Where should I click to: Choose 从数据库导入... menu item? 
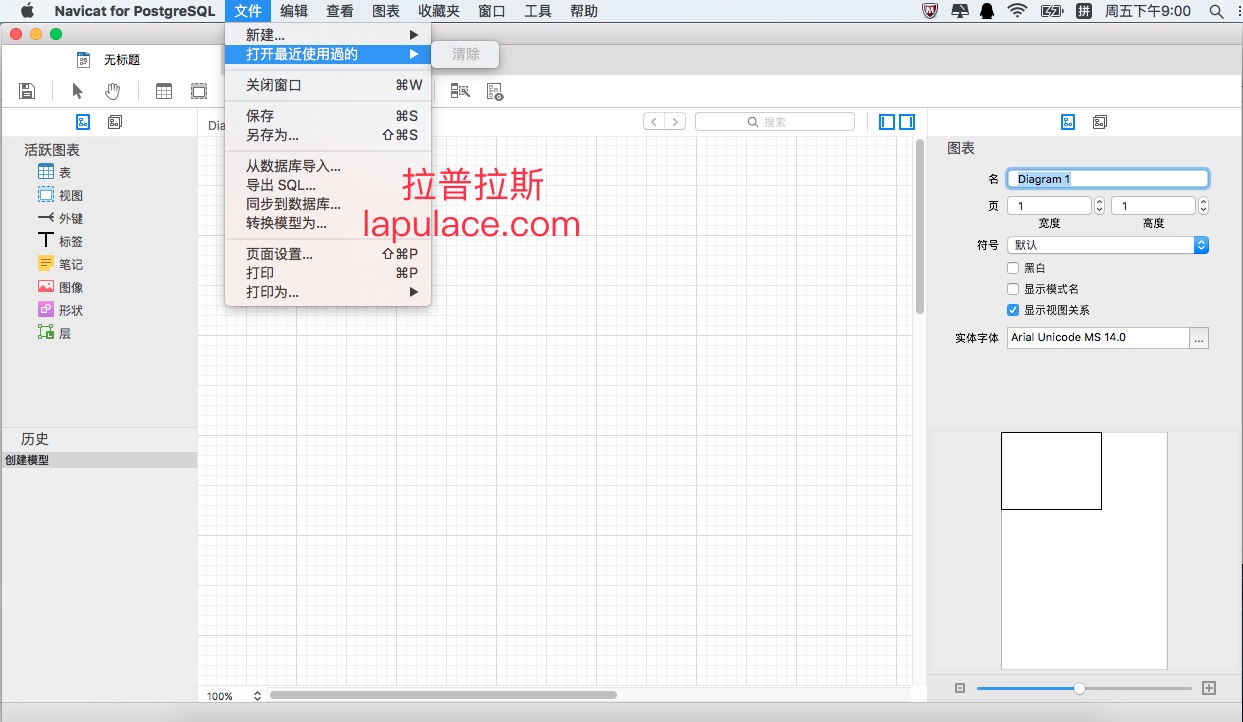point(328,166)
